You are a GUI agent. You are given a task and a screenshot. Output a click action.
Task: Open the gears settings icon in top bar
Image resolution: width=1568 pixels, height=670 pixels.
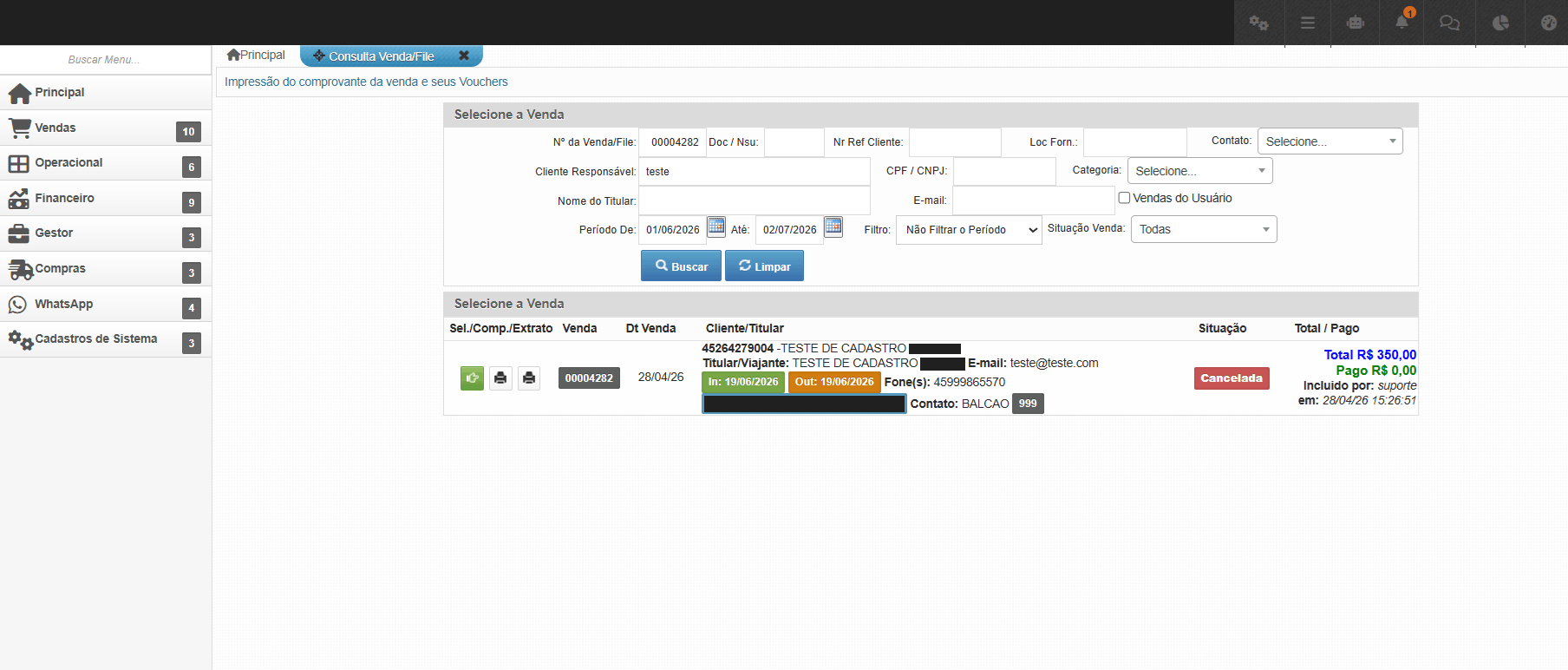[x=1258, y=23]
